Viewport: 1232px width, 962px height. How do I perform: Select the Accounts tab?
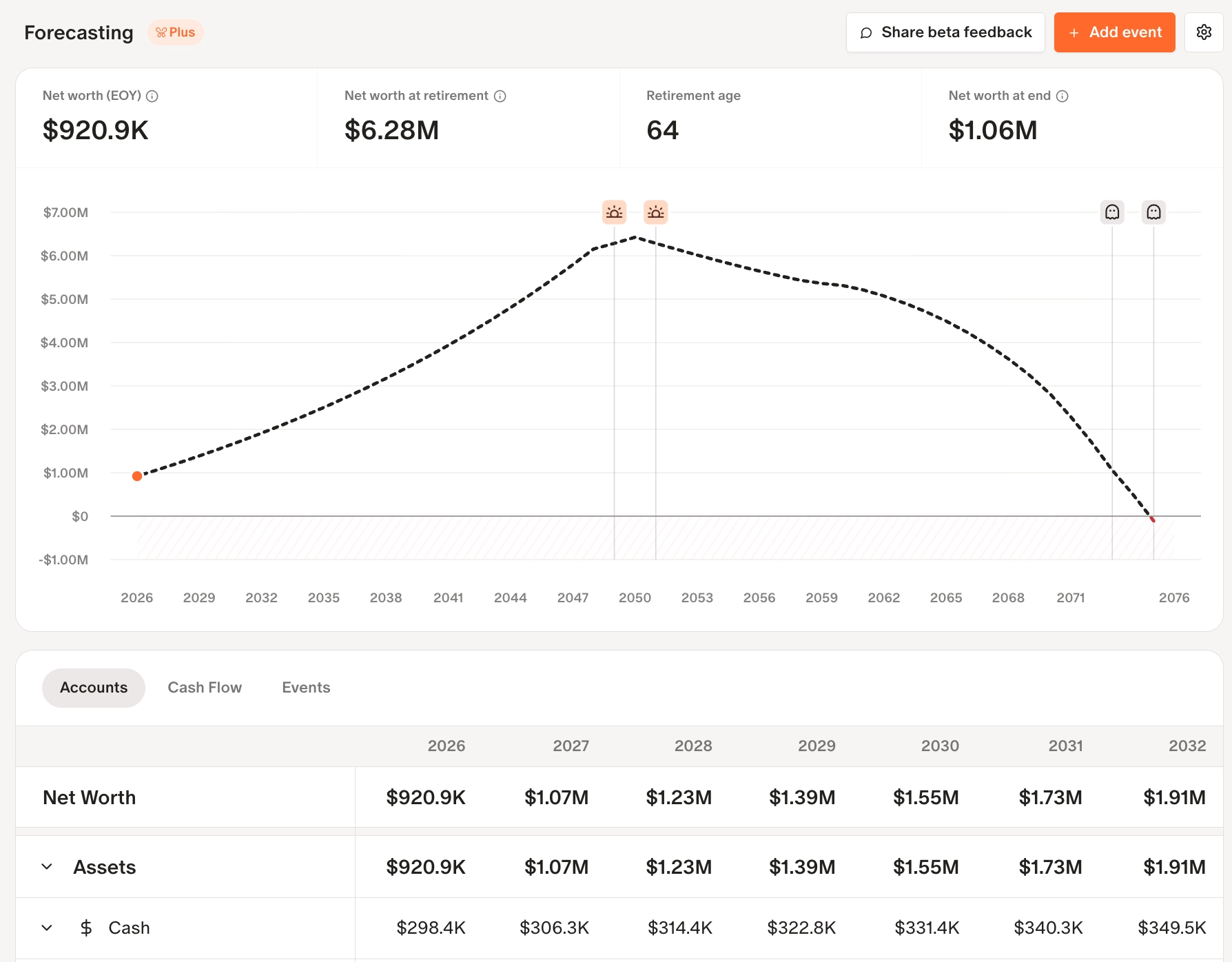coord(94,688)
